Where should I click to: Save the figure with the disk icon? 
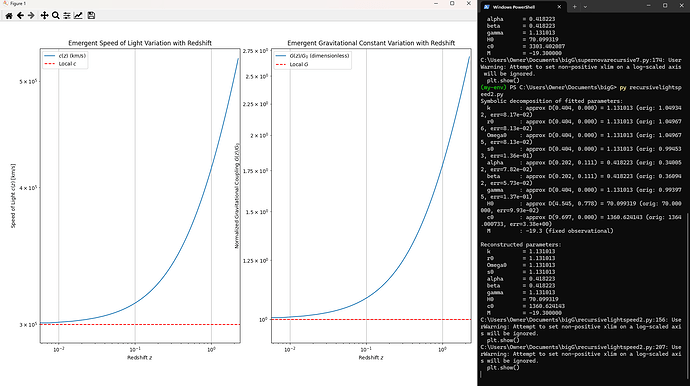tap(91, 15)
